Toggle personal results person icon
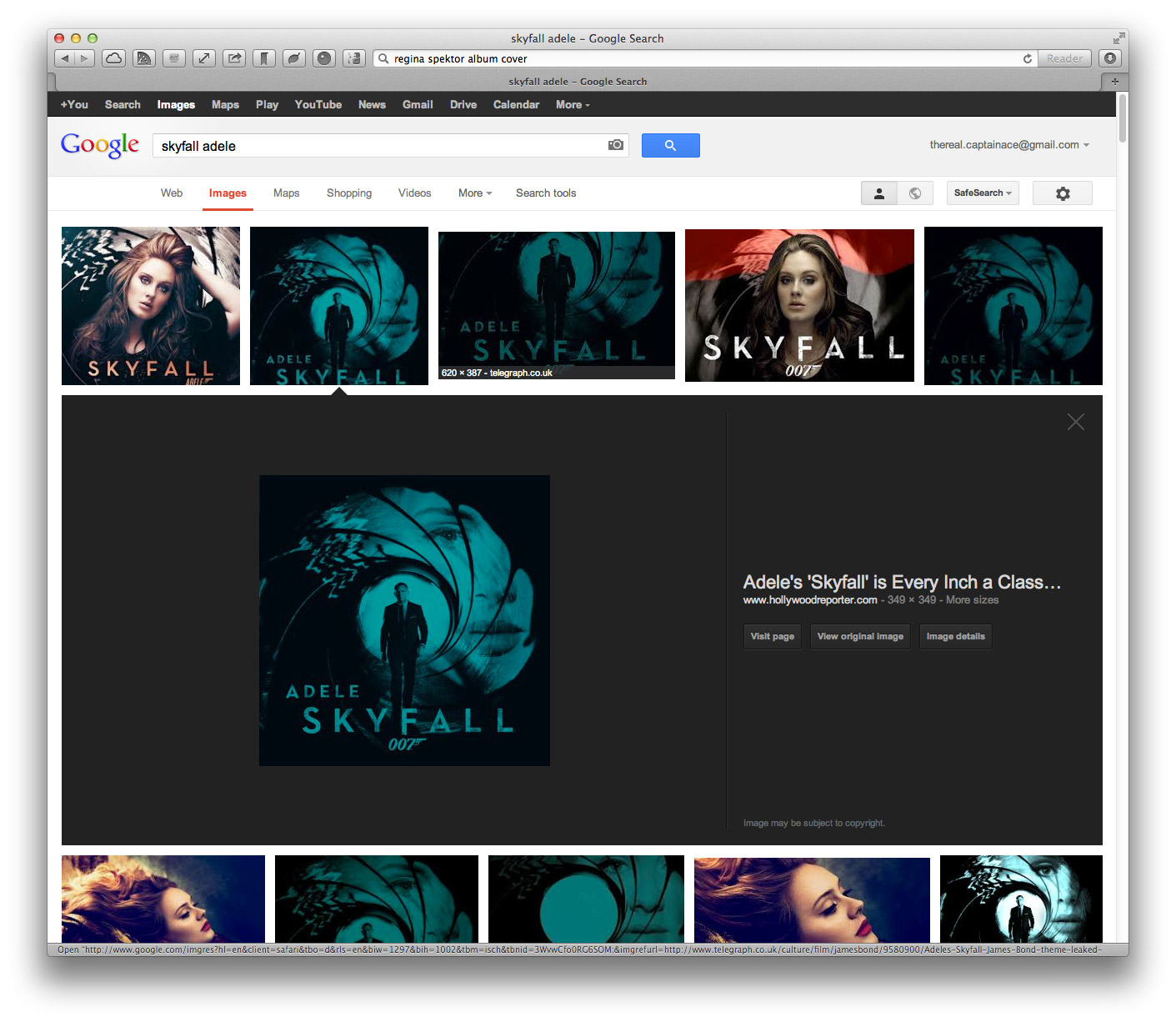 pyautogui.click(x=878, y=193)
